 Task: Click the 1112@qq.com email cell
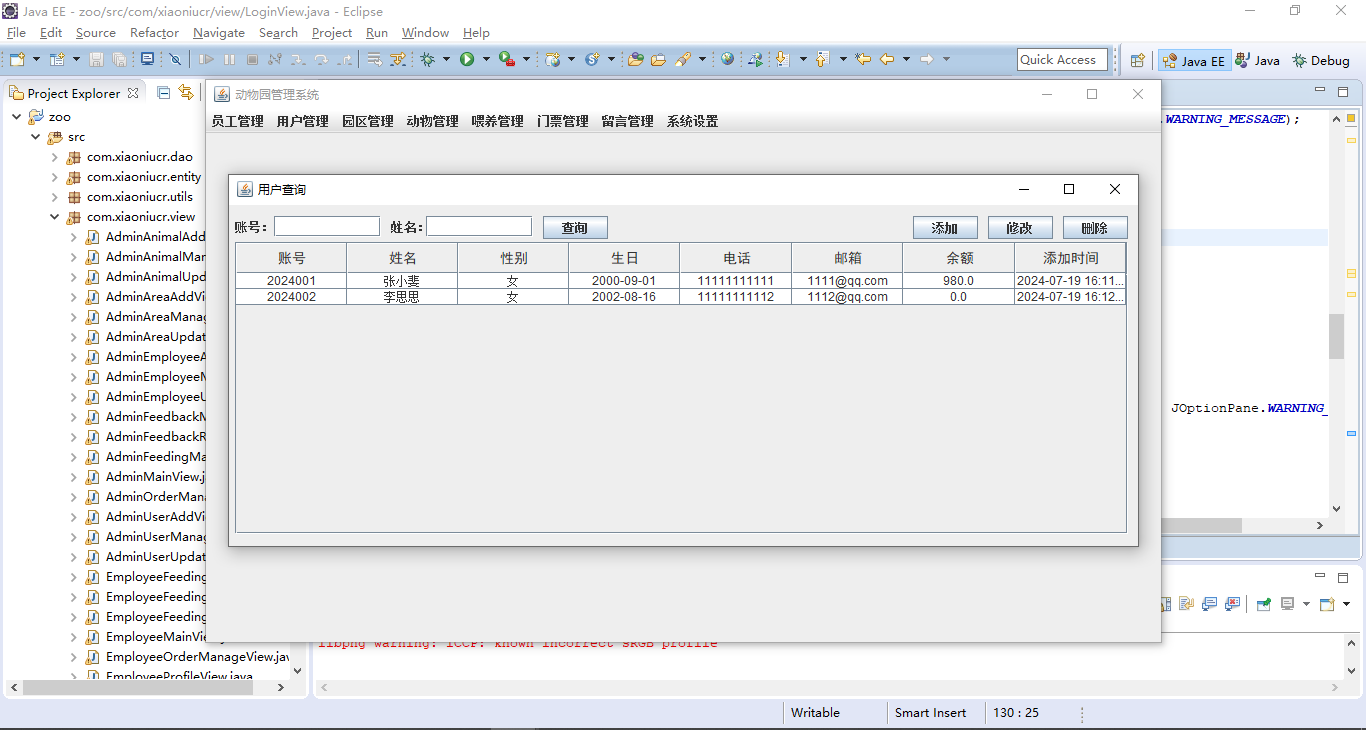[x=847, y=297]
